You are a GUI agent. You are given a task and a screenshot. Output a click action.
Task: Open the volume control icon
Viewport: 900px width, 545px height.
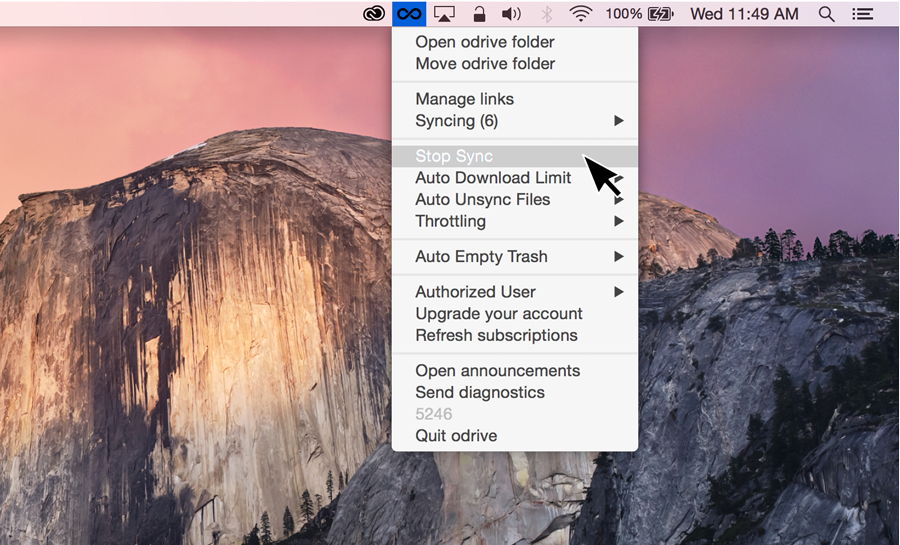click(511, 14)
